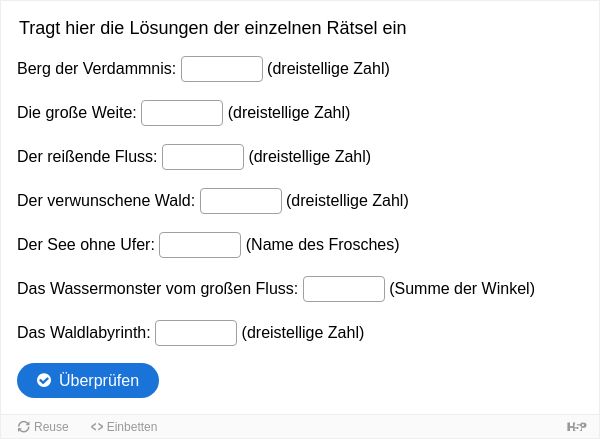Open the Einbetten embed link
The height and width of the screenshot is (439, 600).
click(x=124, y=426)
